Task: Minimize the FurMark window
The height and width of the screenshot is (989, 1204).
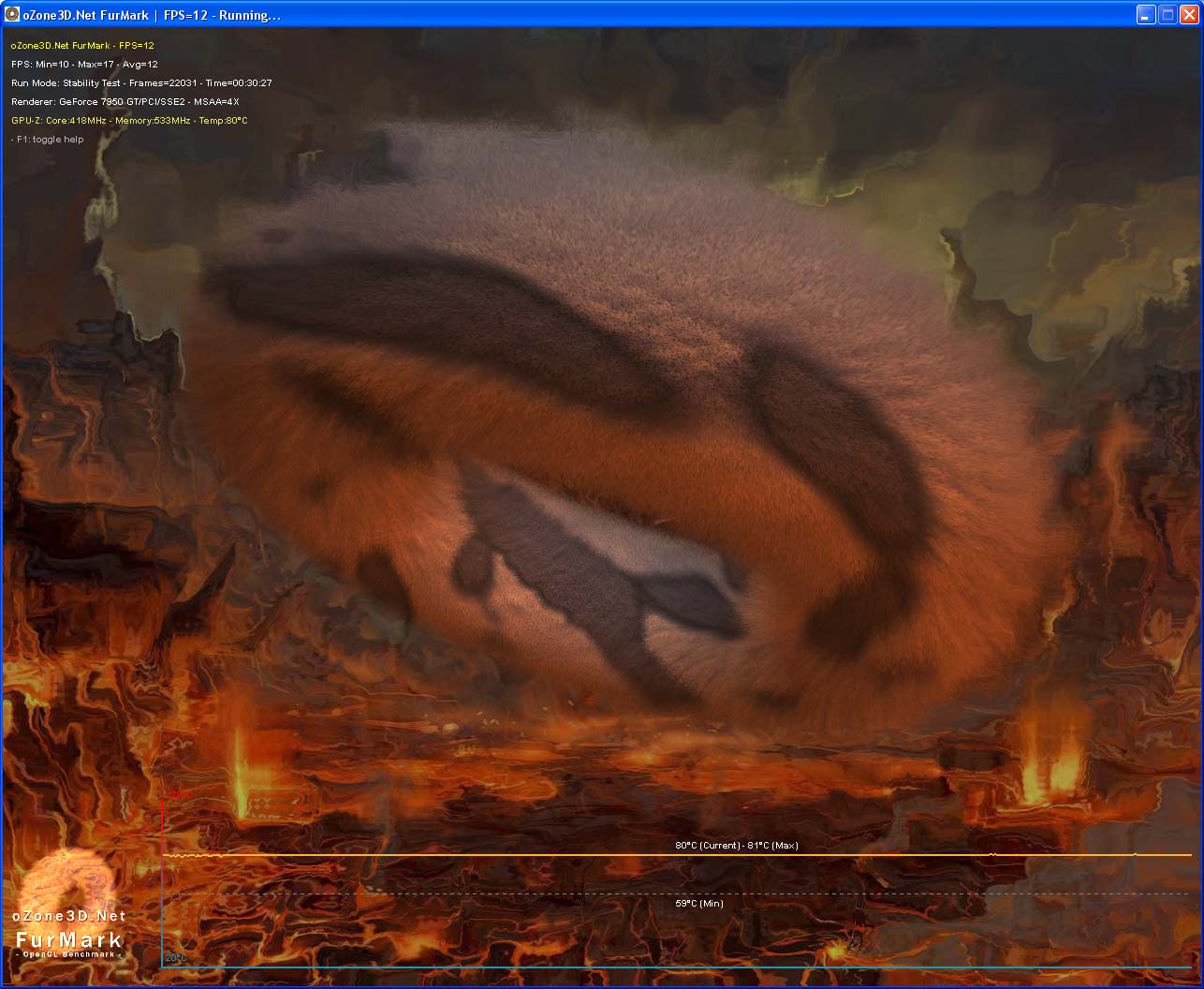Action: pos(1146,15)
